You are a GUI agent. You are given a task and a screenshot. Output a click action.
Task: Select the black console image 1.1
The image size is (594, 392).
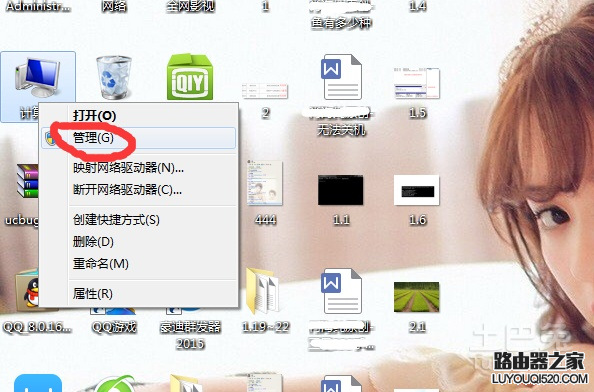[341, 190]
